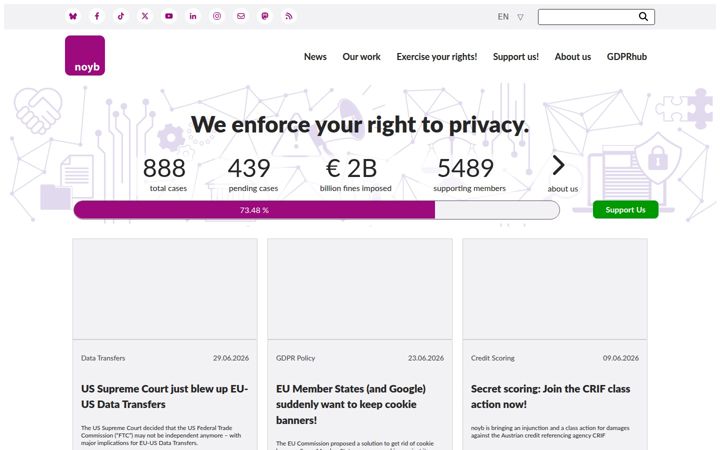Screen dimensions: 720x450
Task: Open the X (Twitter) icon
Action: (x=145, y=16)
